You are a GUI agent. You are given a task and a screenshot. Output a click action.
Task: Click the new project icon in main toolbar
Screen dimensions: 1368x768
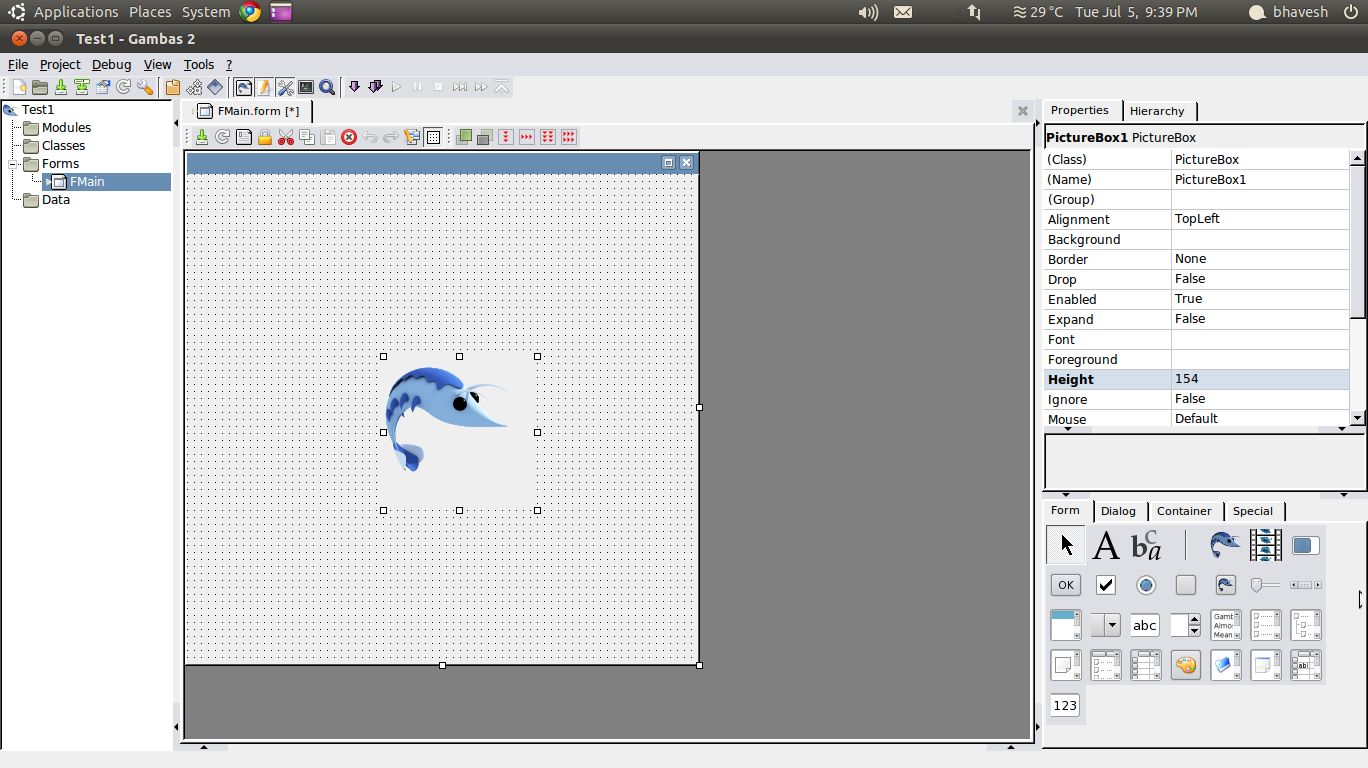[19, 87]
